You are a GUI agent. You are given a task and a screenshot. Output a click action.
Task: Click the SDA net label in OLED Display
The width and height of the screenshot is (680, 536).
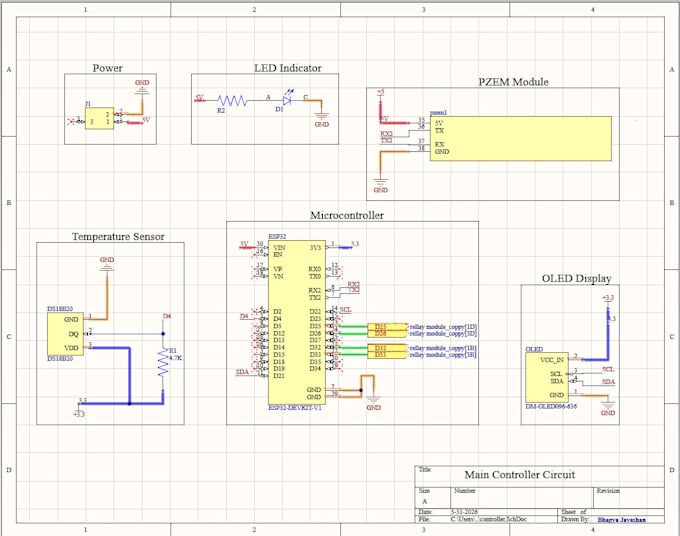point(609,382)
